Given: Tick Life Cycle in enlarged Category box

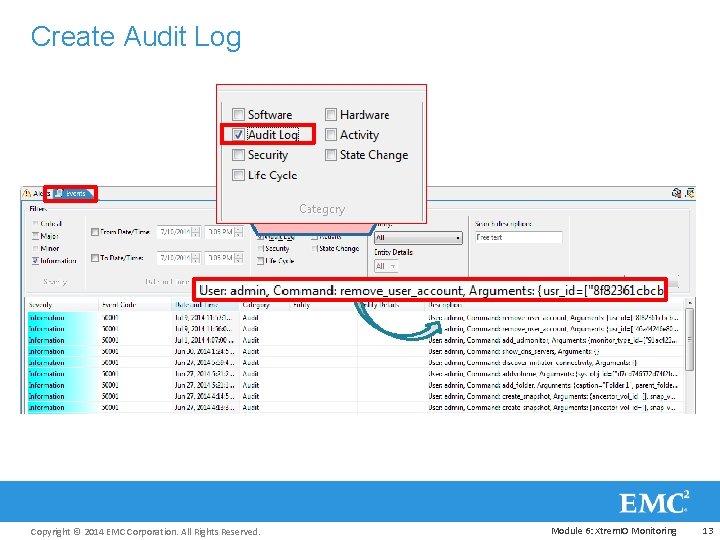Looking at the screenshot, I should pyautogui.click(x=238, y=174).
